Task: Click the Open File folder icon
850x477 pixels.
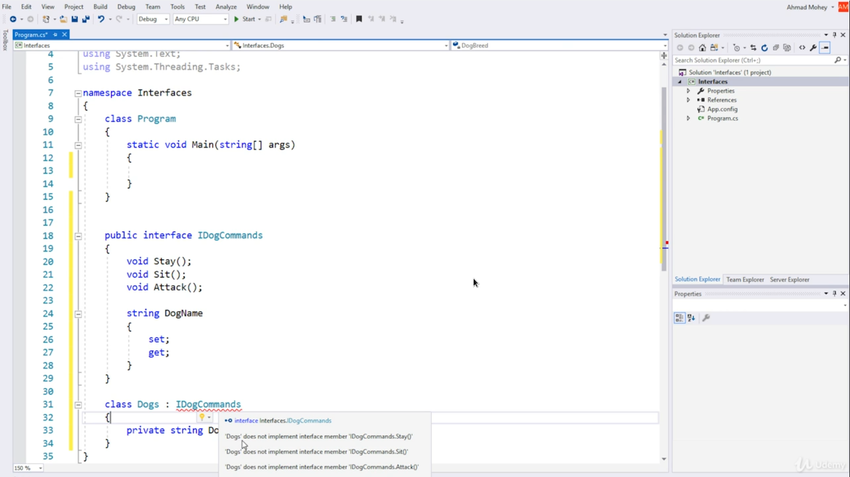Action: click(63, 19)
